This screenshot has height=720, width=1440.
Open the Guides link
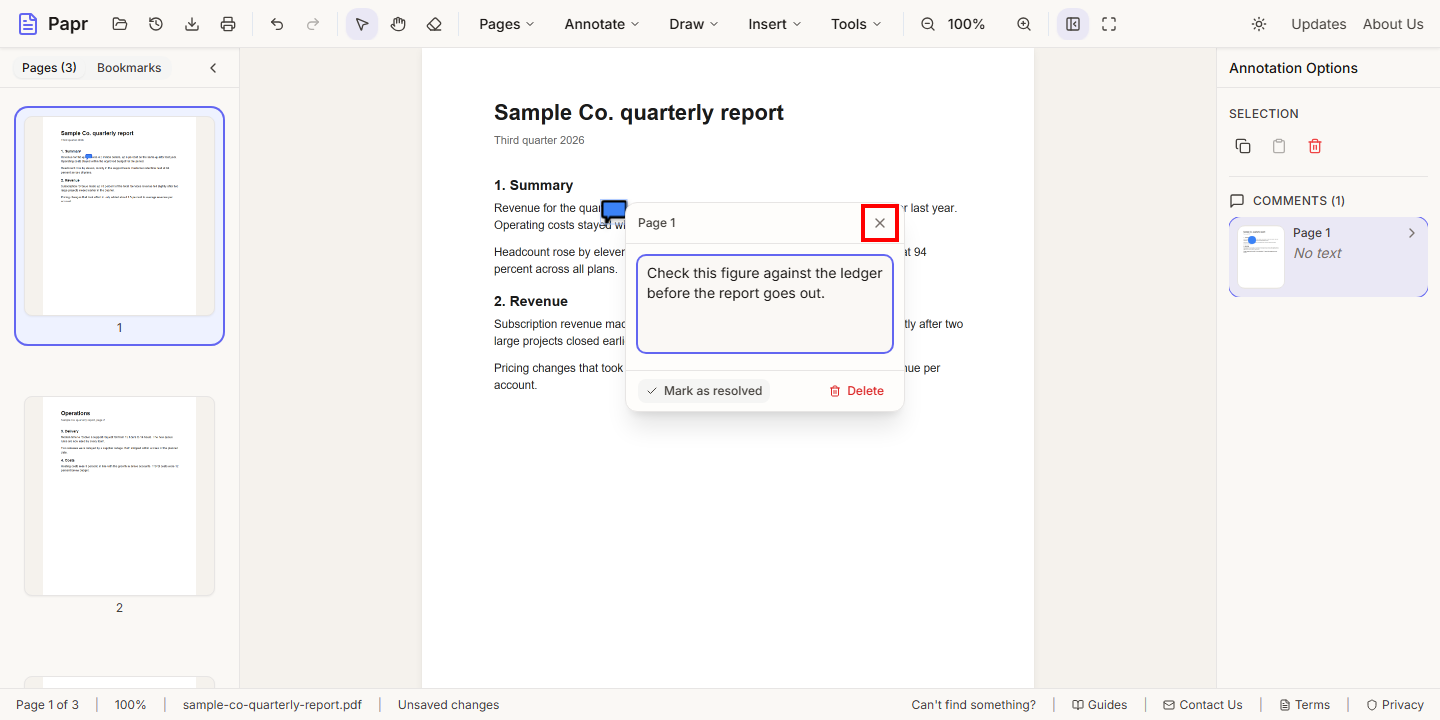click(1099, 705)
